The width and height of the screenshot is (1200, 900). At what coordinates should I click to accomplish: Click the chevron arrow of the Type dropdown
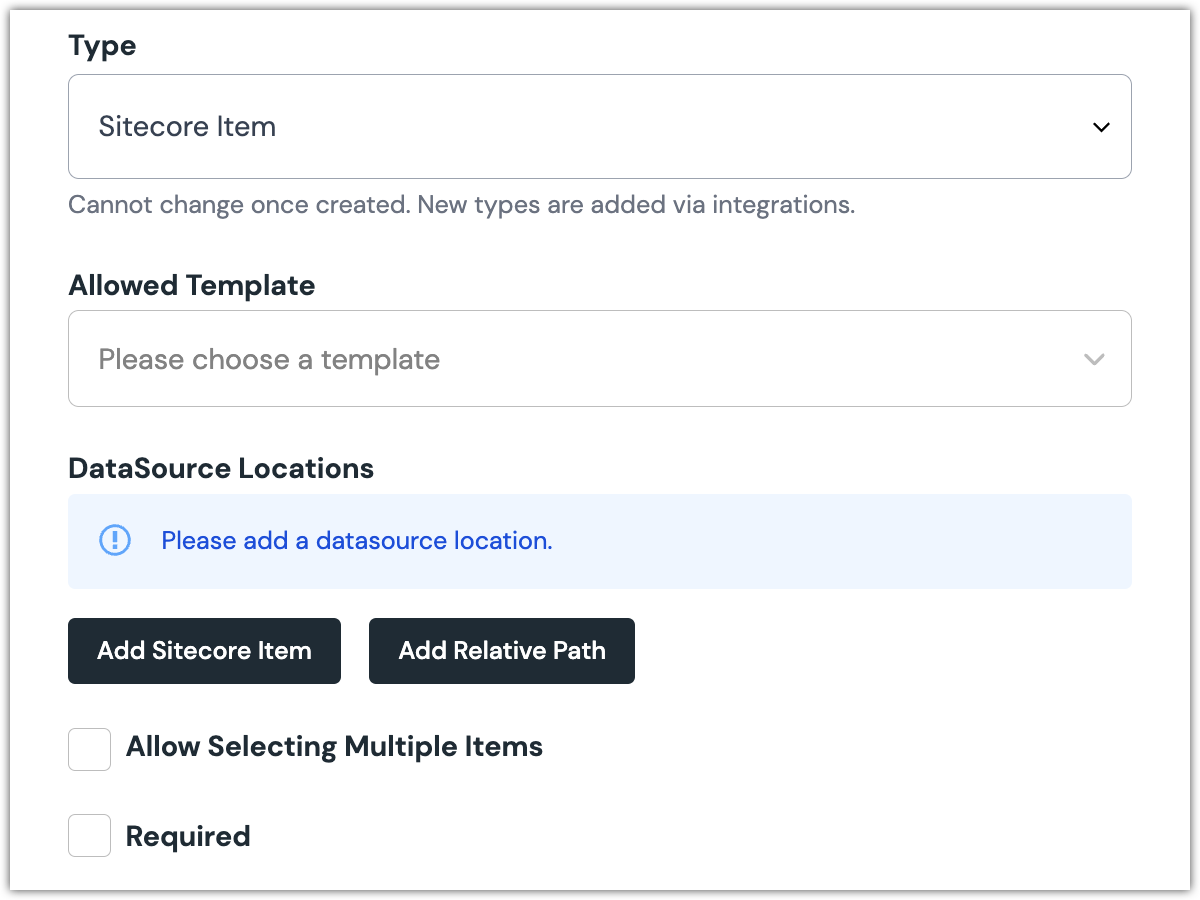pyautogui.click(x=1101, y=127)
